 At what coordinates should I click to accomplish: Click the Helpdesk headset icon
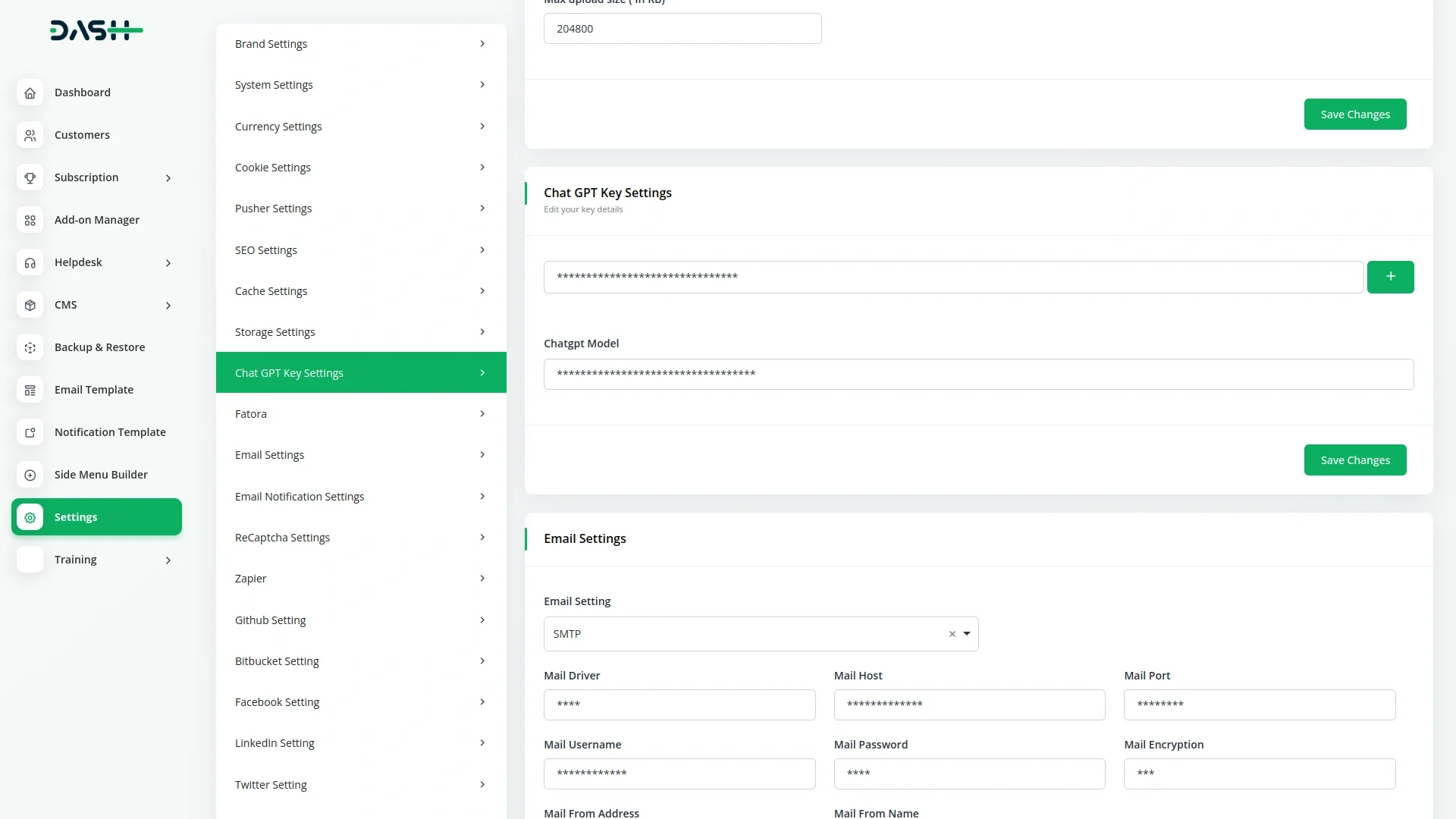[30, 262]
